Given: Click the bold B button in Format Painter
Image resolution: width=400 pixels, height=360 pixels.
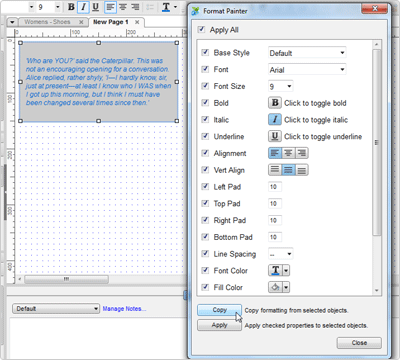Looking at the screenshot, I should click(x=275, y=103).
